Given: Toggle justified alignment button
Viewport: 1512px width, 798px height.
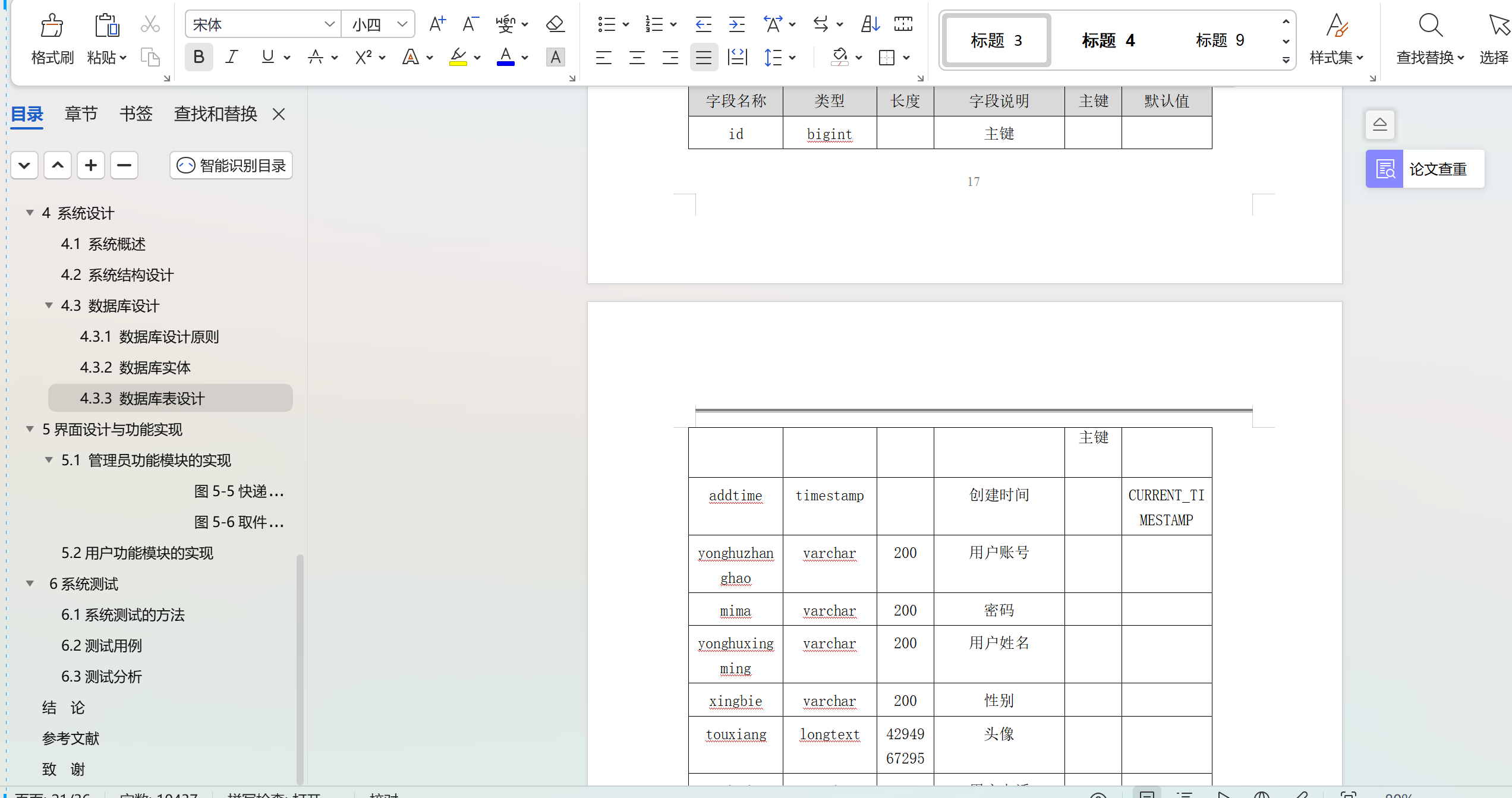Looking at the screenshot, I should coord(704,58).
